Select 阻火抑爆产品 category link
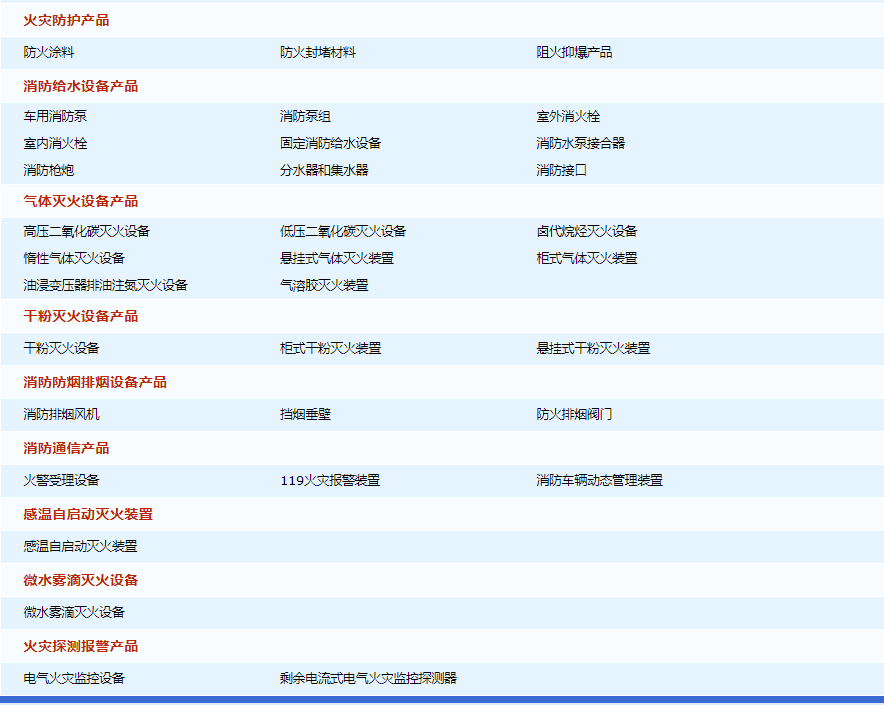 click(574, 52)
